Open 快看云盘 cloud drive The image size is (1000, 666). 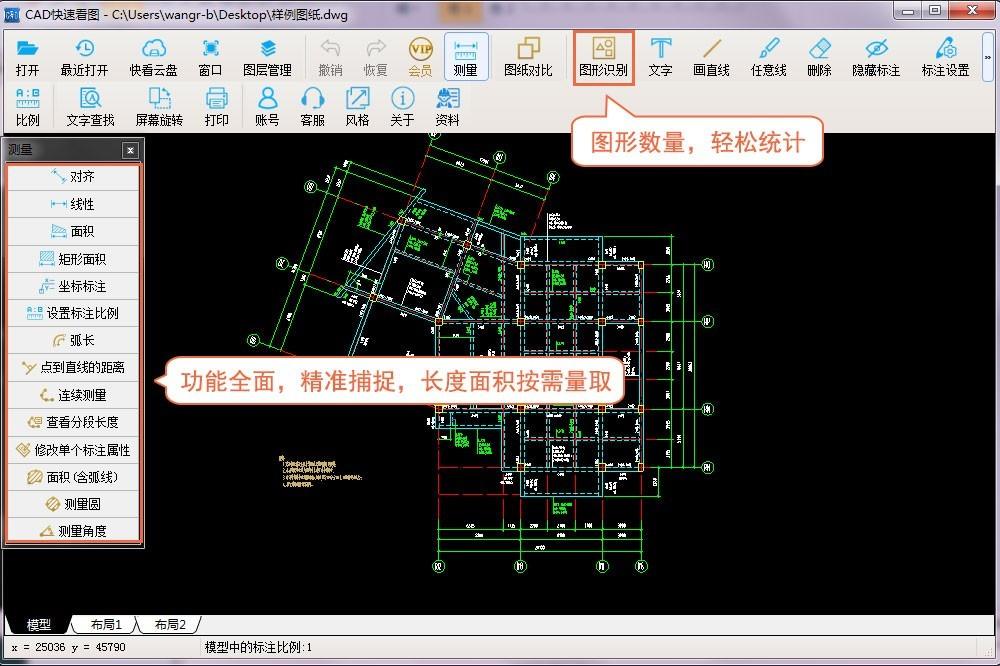point(153,57)
